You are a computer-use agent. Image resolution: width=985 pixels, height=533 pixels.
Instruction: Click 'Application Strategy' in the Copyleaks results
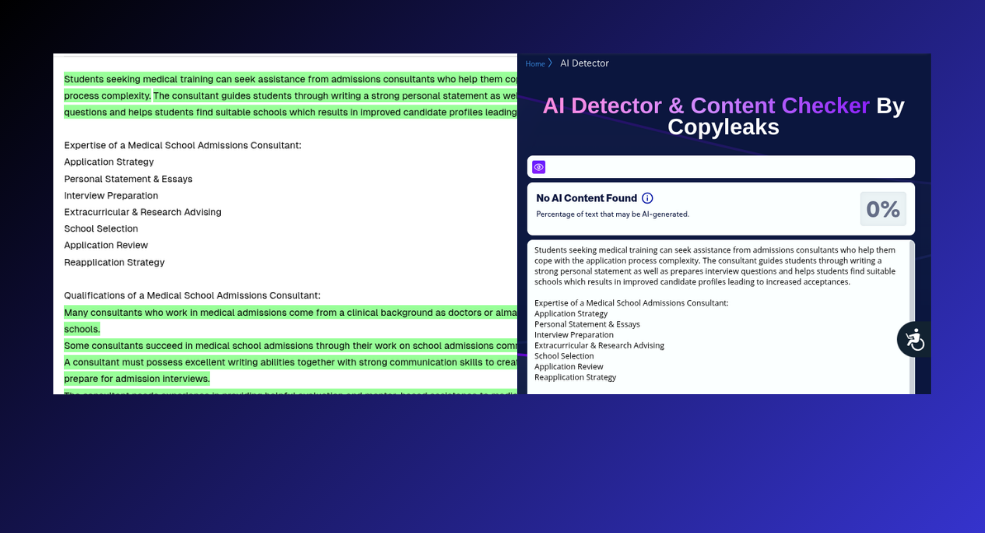[571, 314]
